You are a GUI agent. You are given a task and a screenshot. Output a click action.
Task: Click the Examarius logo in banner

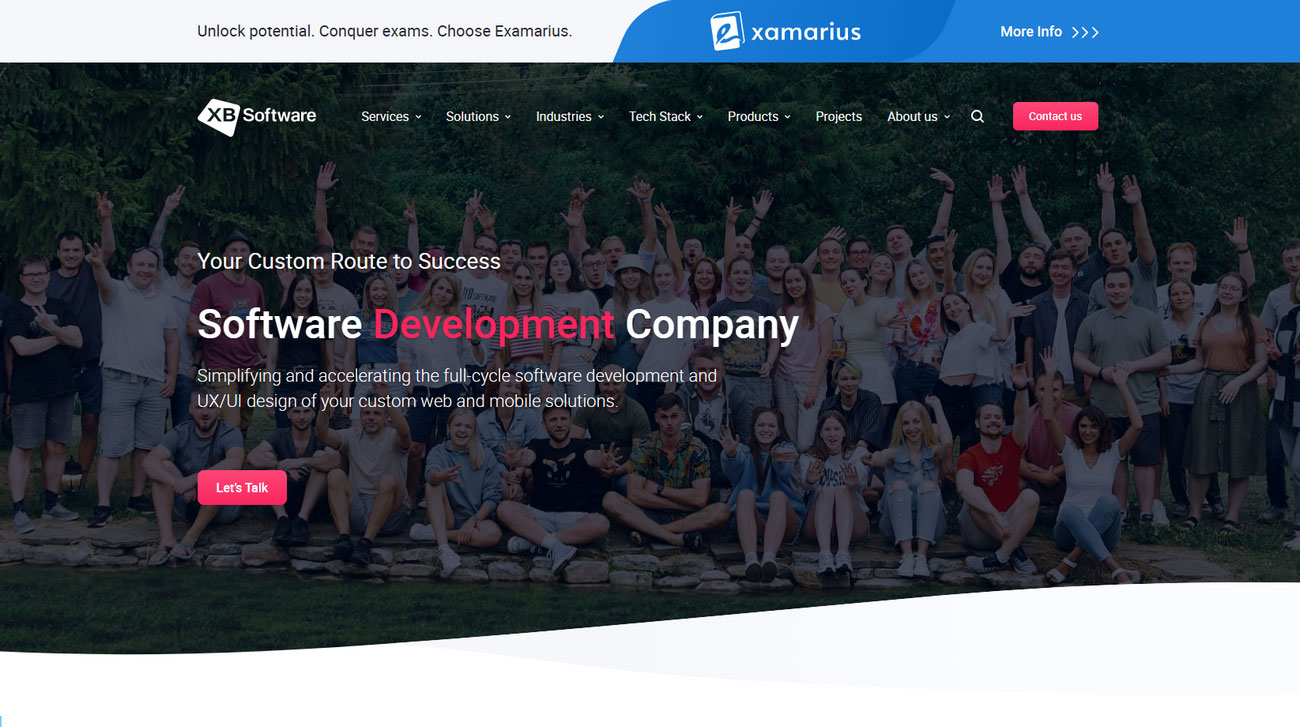pos(785,31)
